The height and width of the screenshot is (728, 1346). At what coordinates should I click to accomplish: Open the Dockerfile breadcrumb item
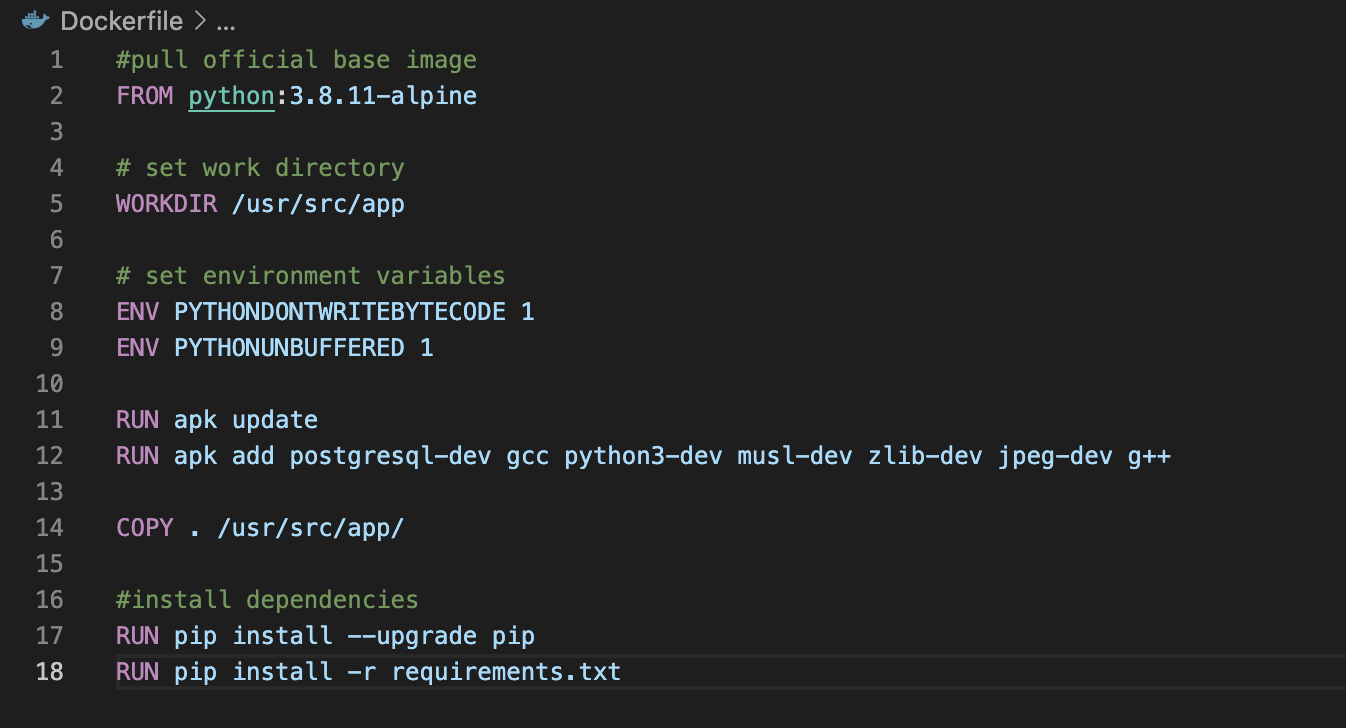(123, 21)
